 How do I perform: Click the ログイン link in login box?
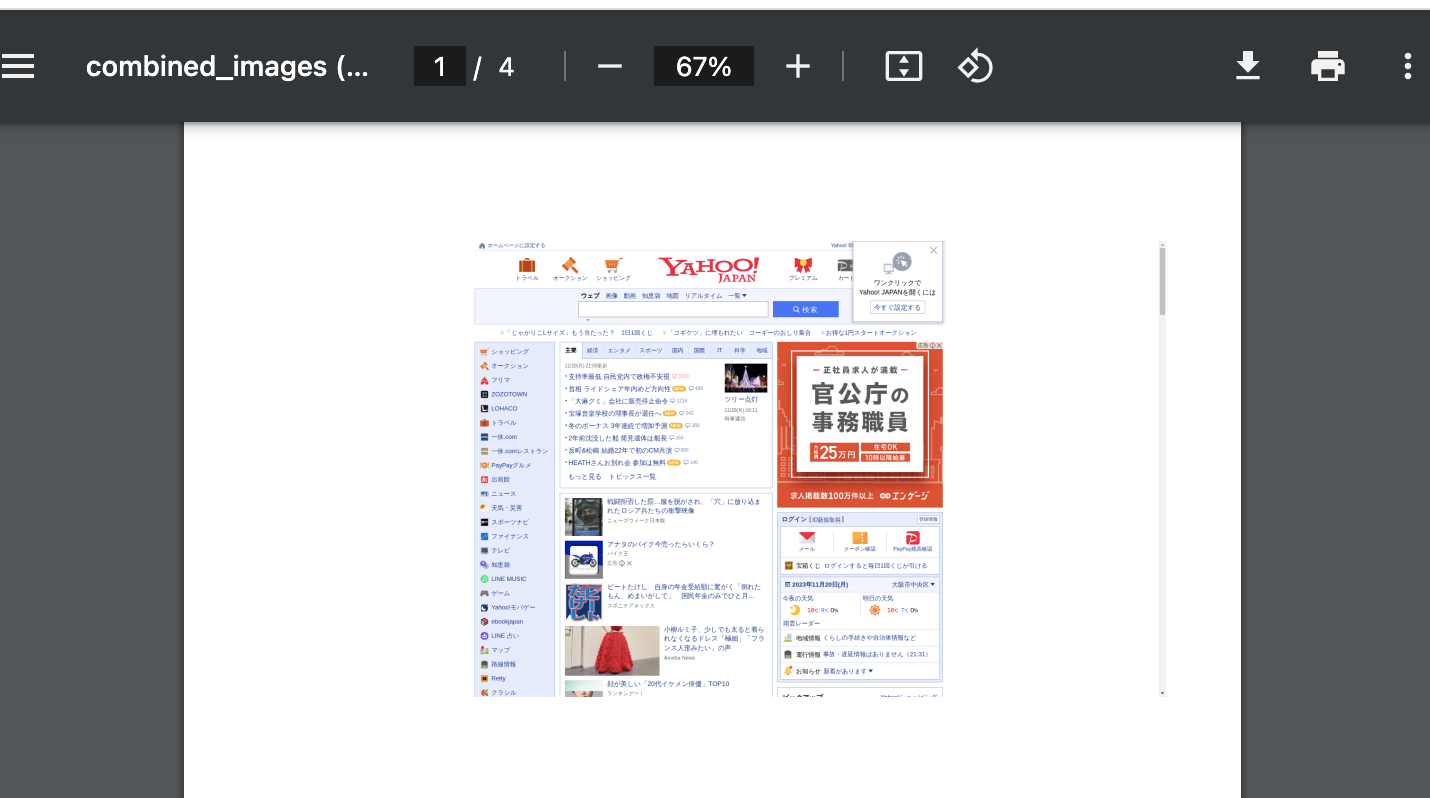(794, 520)
